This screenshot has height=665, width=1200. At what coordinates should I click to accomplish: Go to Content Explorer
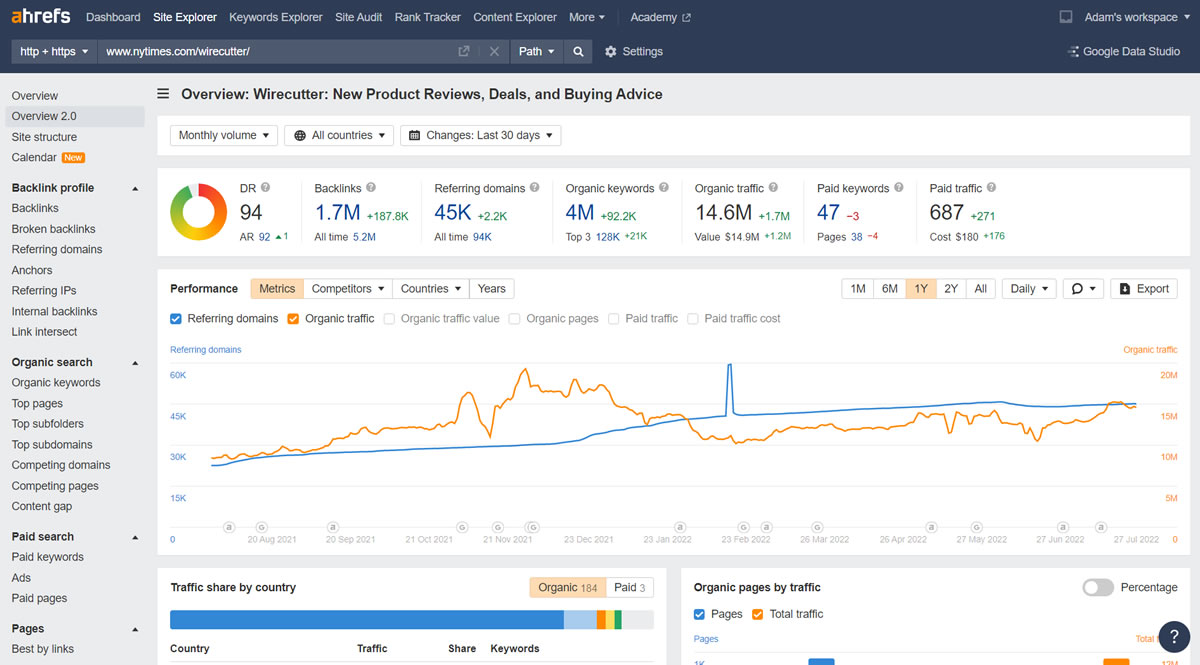pos(515,17)
